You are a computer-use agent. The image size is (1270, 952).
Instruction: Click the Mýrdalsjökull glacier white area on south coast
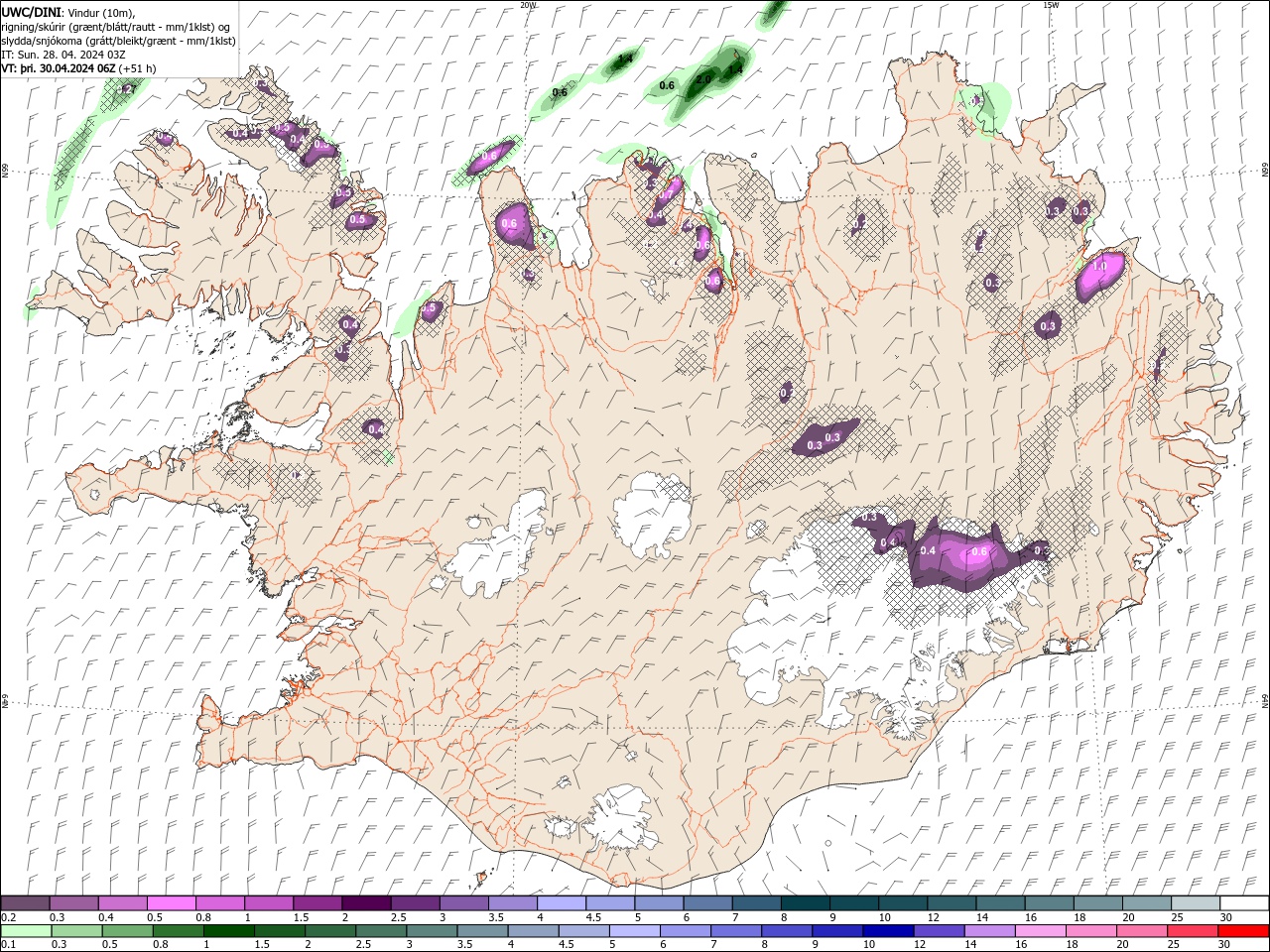622,817
